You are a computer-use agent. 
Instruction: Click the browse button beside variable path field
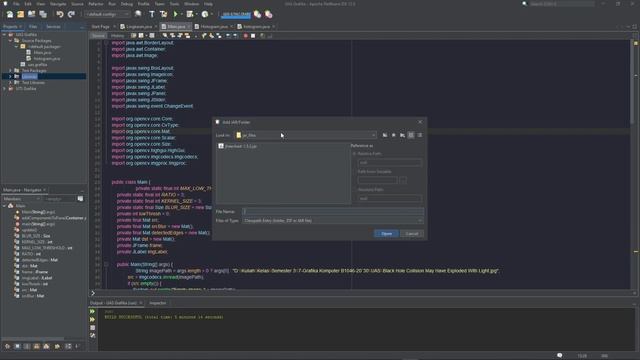click(403, 180)
